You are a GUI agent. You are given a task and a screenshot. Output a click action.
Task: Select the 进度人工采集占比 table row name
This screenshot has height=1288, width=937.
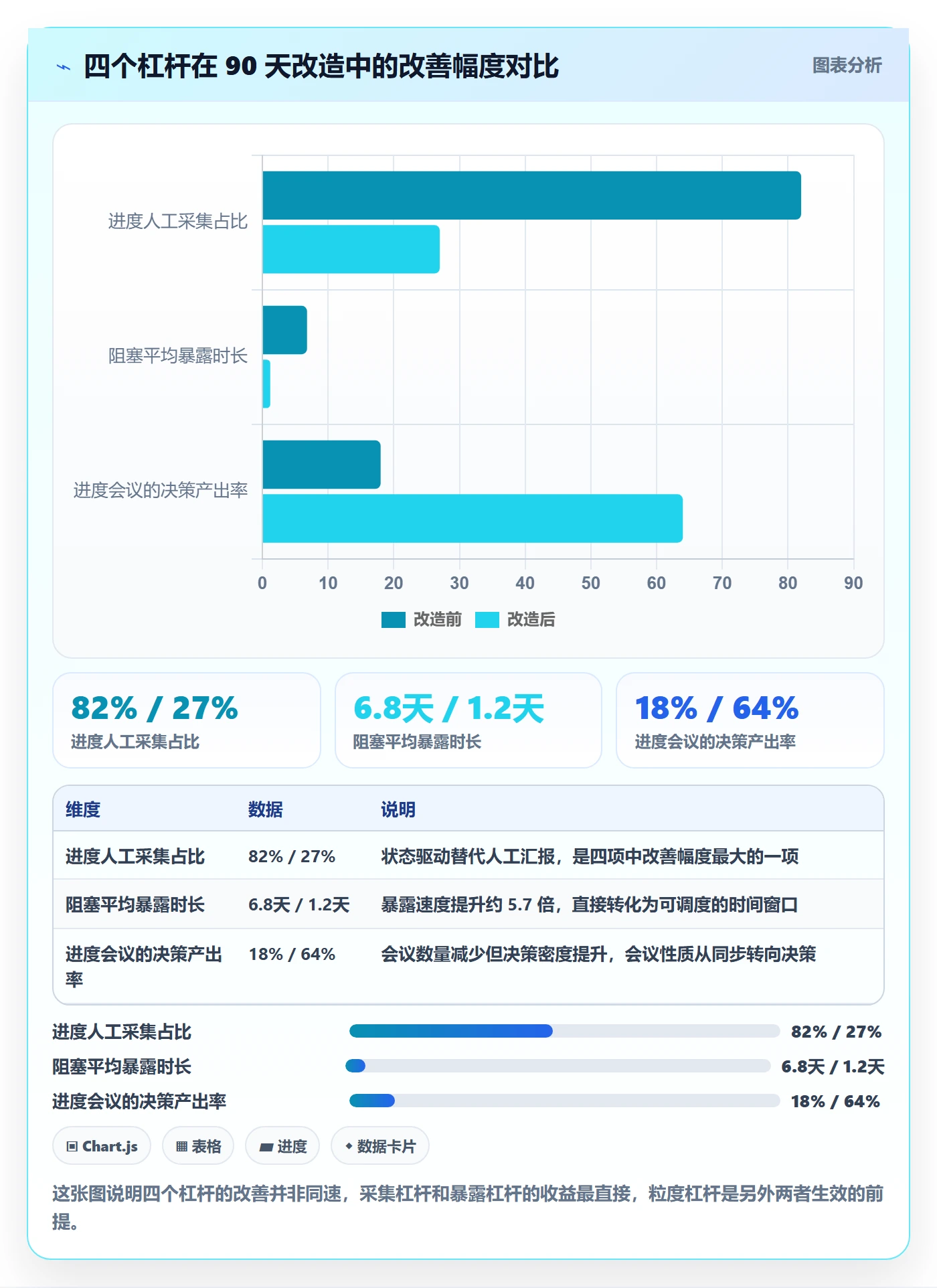pyautogui.click(x=135, y=856)
